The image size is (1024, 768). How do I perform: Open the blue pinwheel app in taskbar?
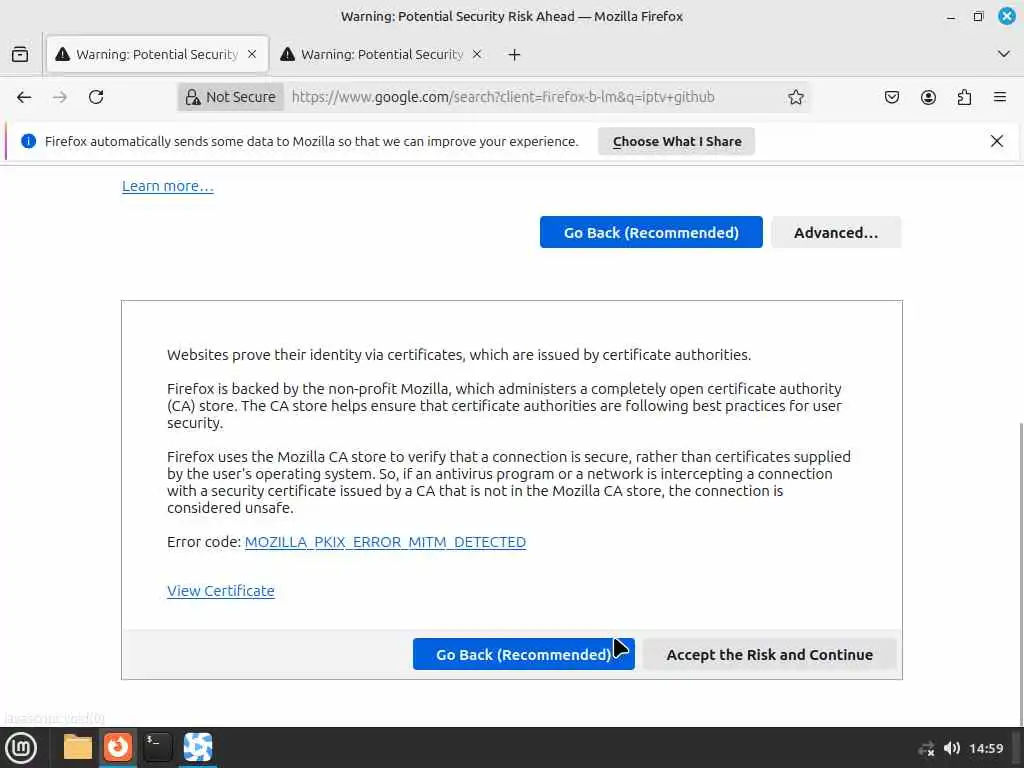tap(198, 748)
